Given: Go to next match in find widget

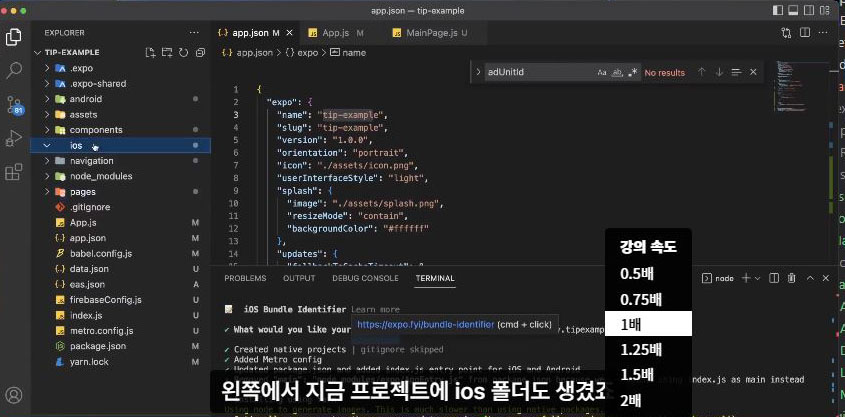Looking at the screenshot, I should (x=719, y=72).
